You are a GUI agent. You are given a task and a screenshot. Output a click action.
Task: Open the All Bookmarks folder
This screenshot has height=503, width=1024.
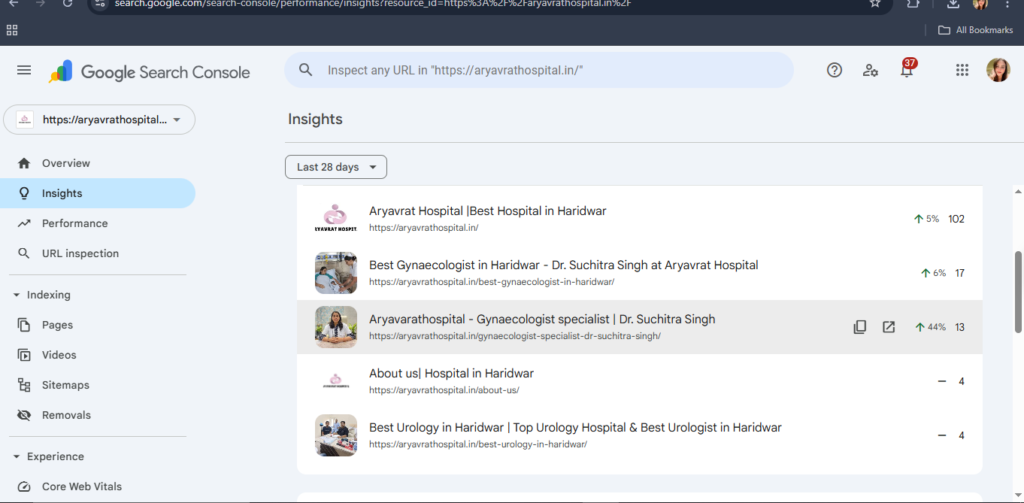[974, 30]
